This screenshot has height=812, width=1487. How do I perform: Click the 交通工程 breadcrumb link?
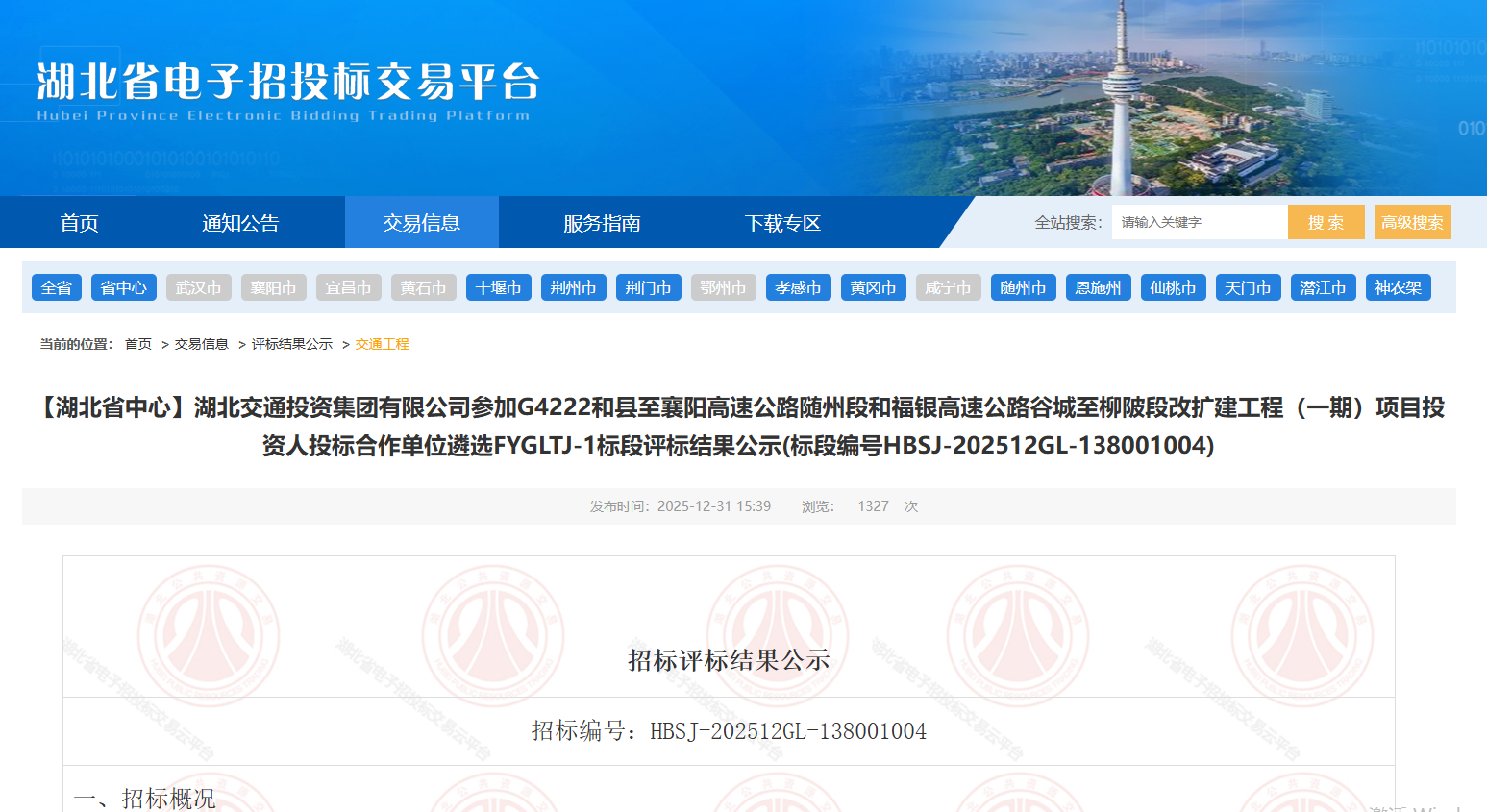pyautogui.click(x=382, y=344)
